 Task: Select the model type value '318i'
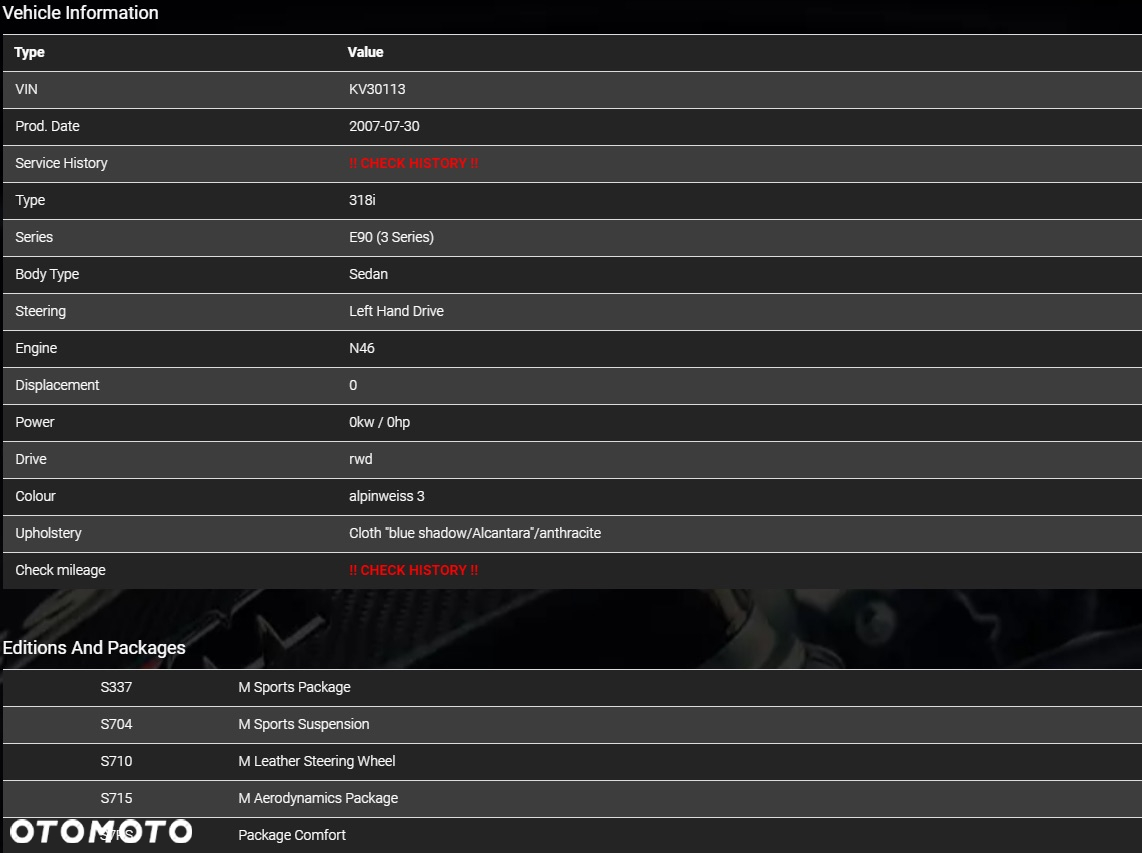coord(362,200)
